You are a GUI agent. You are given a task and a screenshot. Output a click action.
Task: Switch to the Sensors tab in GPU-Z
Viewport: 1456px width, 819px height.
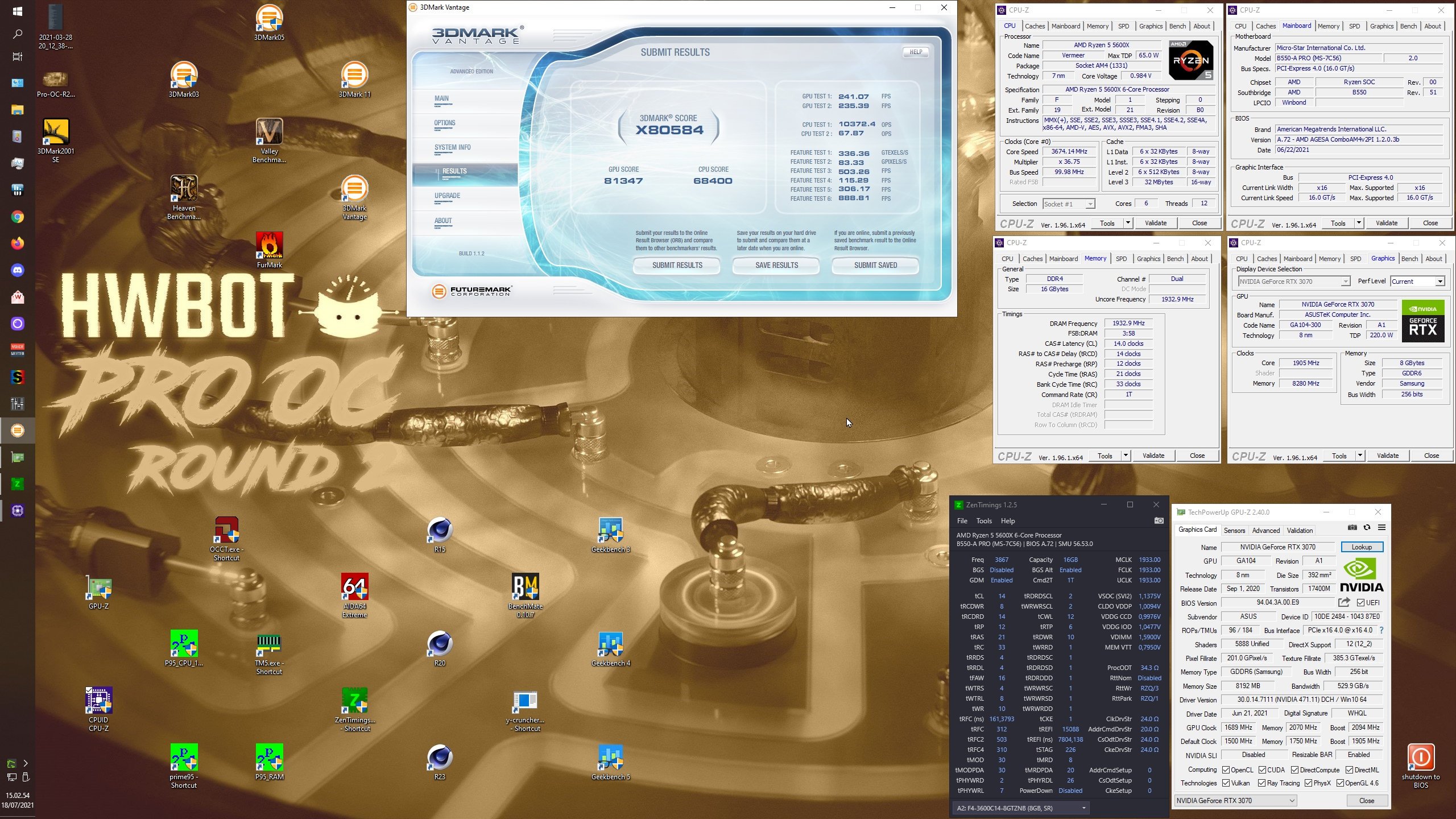(x=1234, y=531)
